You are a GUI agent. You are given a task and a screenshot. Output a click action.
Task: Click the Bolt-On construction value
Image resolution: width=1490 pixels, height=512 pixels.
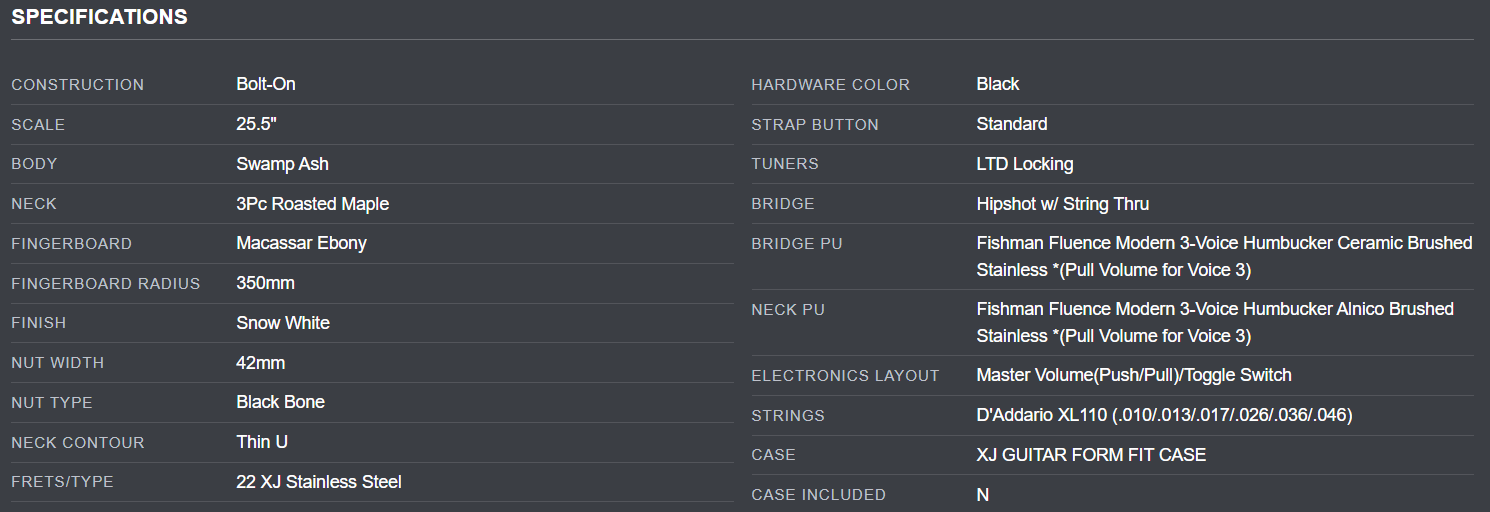click(266, 84)
